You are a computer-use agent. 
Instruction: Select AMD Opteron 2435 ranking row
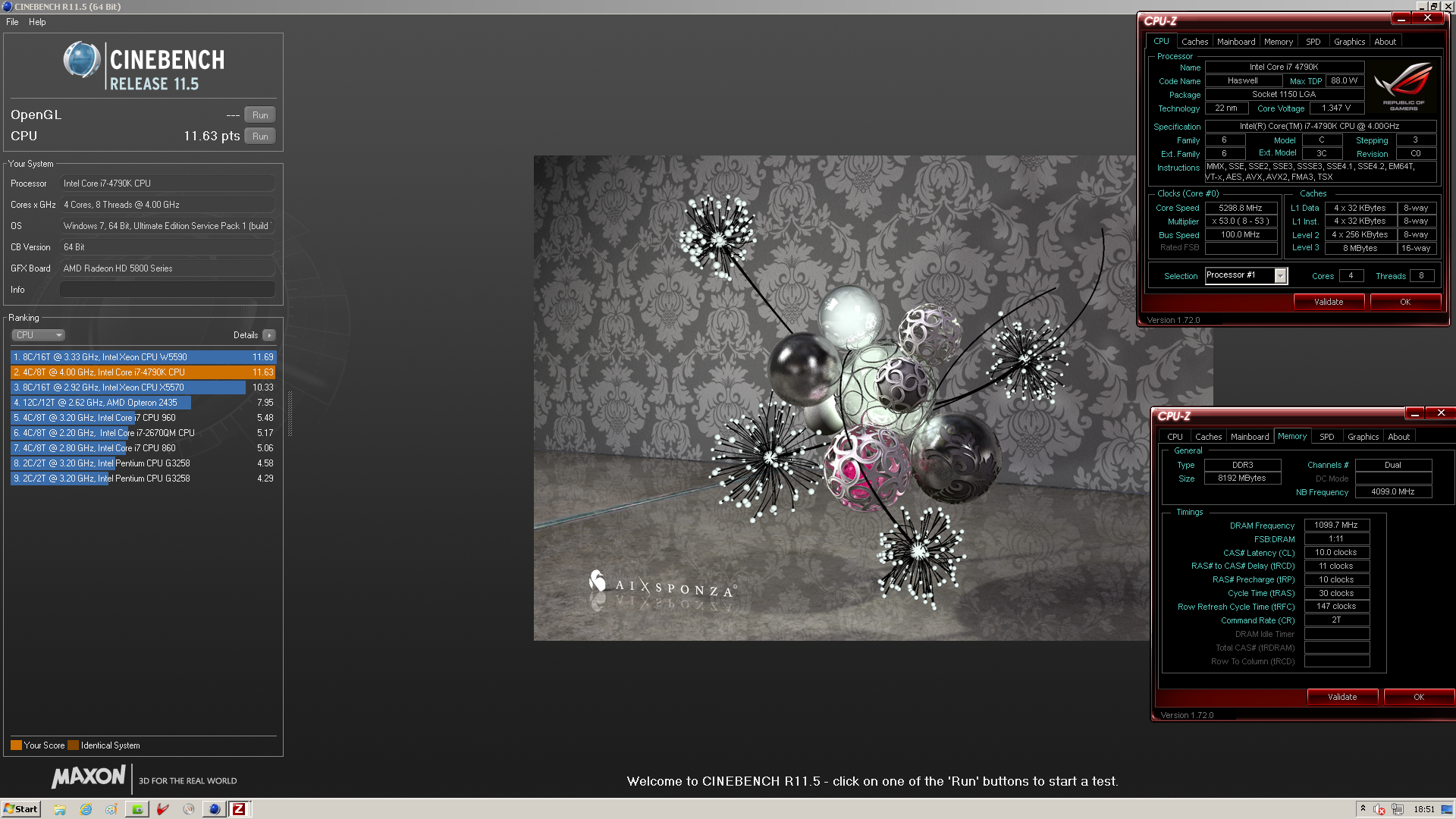pos(143,403)
